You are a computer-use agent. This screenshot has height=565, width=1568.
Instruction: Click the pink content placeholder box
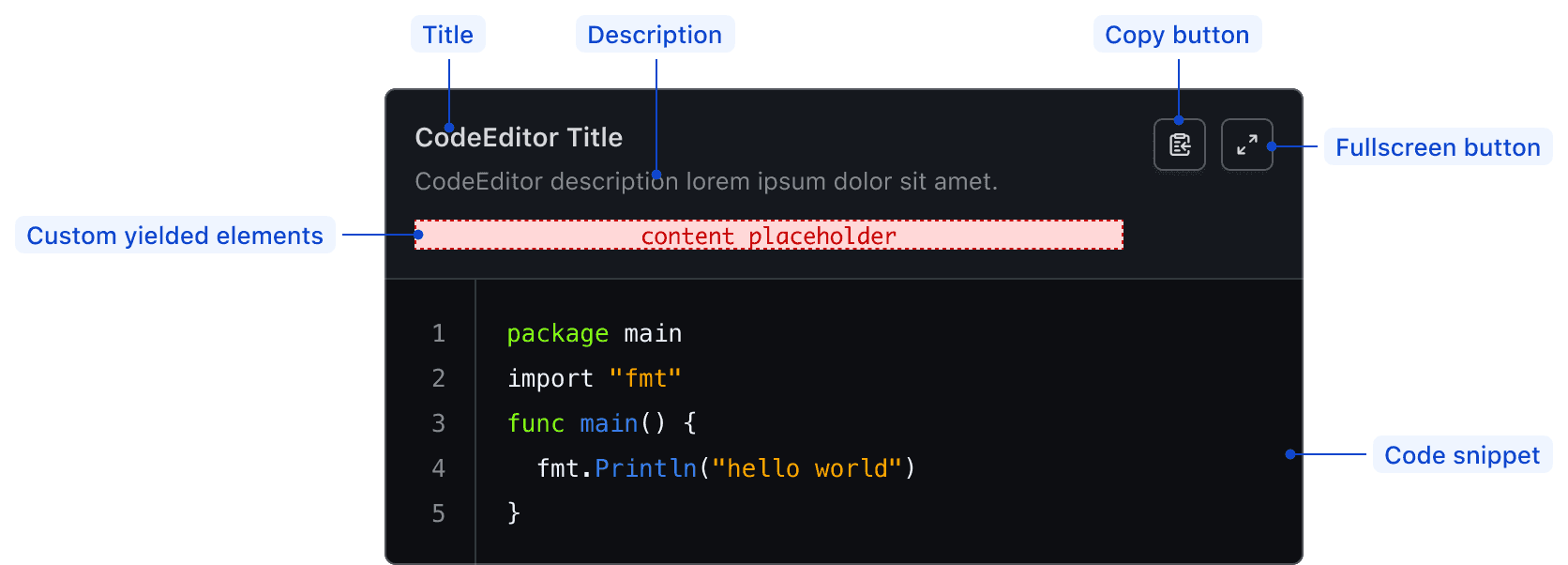(x=768, y=236)
